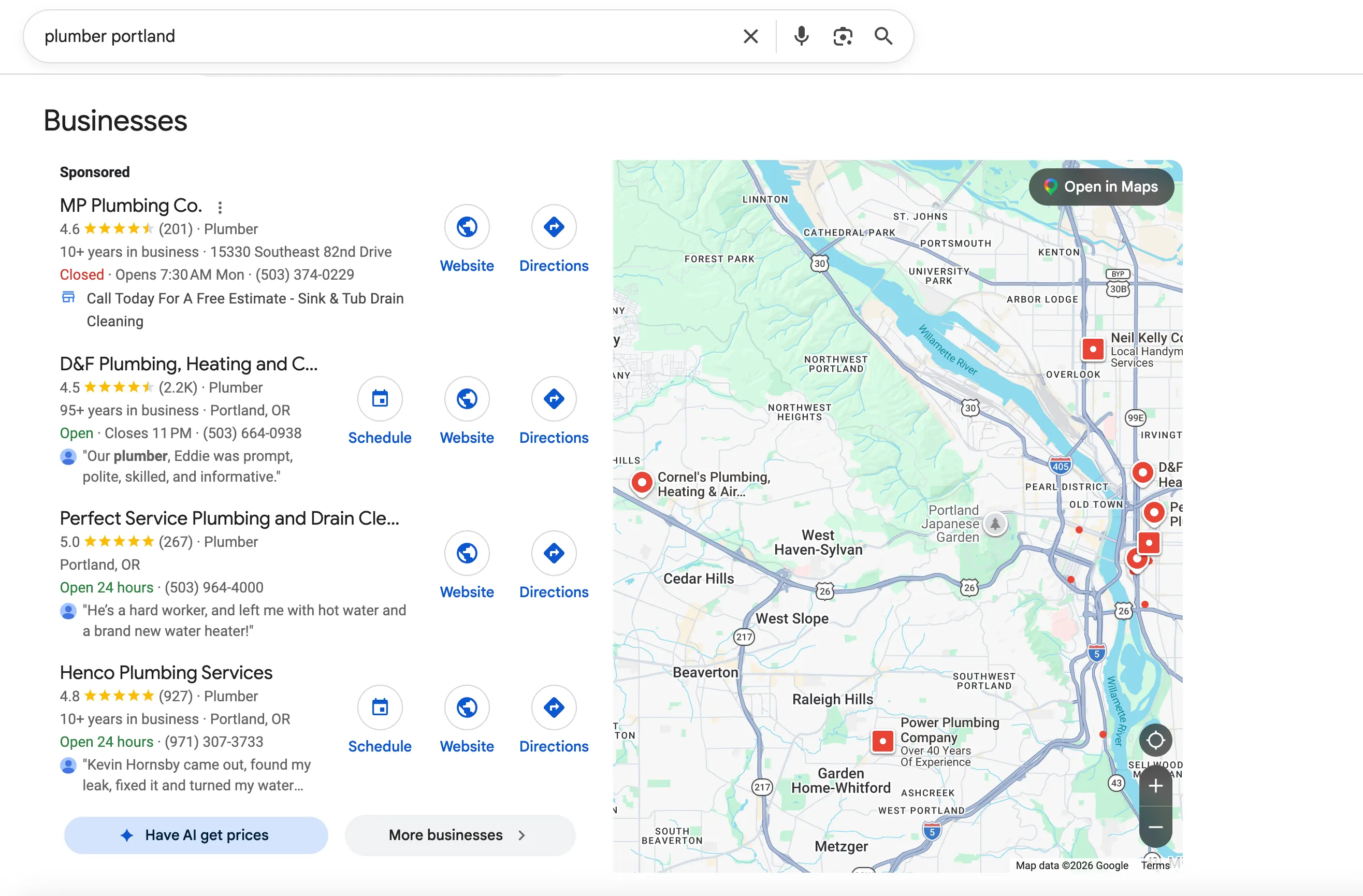Click MP Plumbing phone (503) 374-0229
Image resolution: width=1363 pixels, height=896 pixels.
[304, 275]
